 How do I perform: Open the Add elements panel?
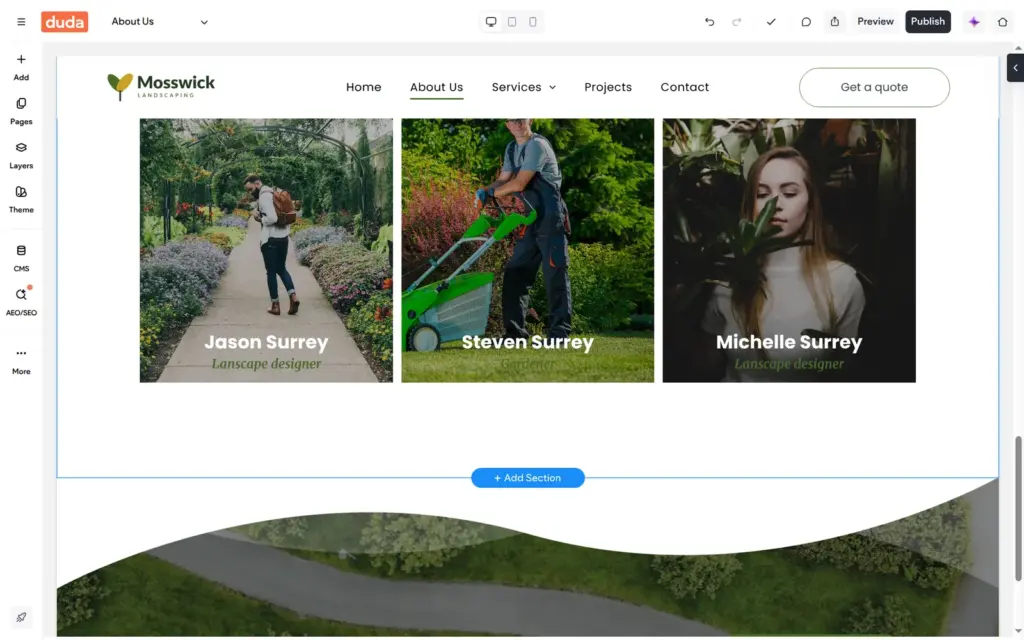click(x=21, y=67)
